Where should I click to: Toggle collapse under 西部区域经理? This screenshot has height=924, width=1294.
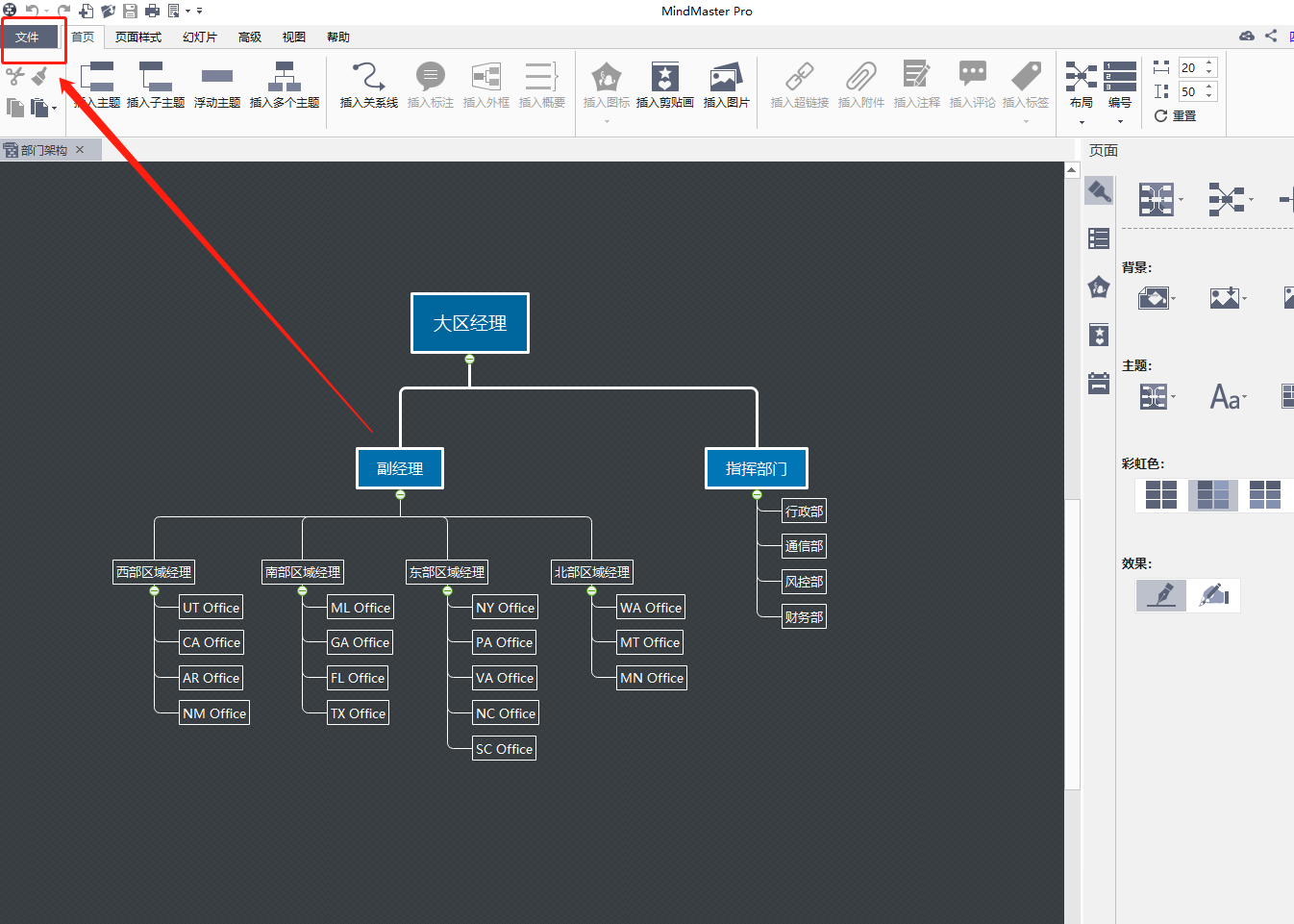pyautogui.click(x=154, y=590)
